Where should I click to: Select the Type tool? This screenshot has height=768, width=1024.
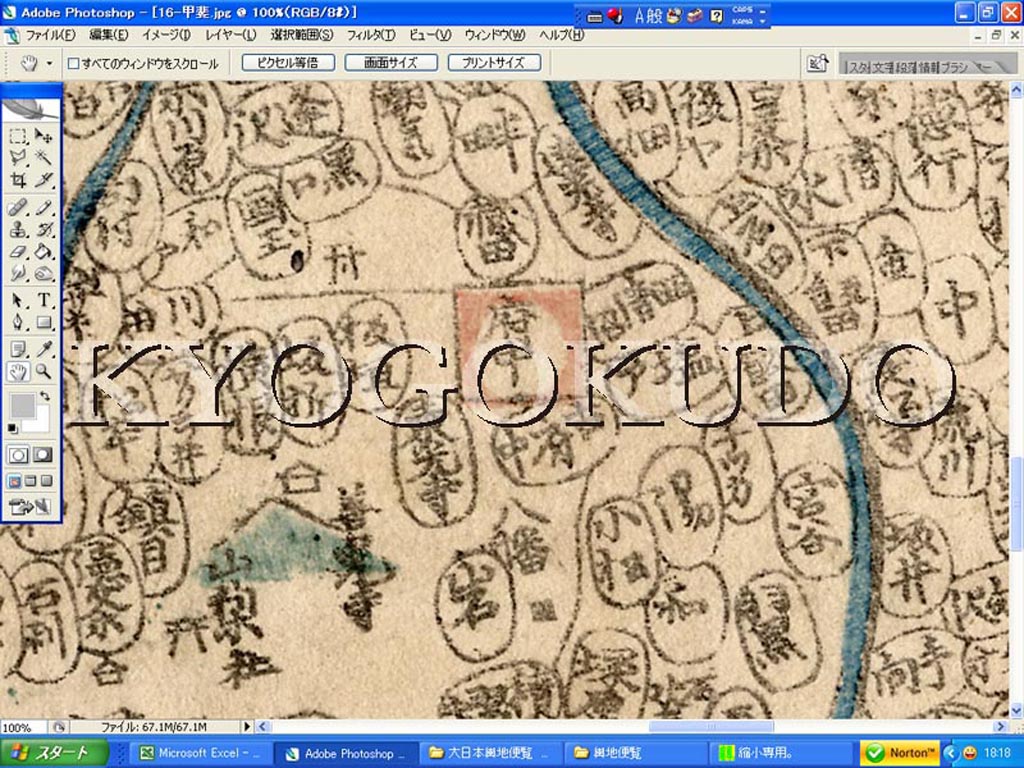click(43, 300)
